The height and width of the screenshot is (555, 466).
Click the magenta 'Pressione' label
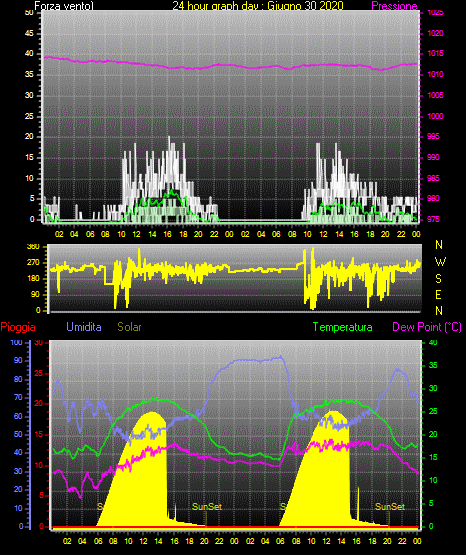[x=394, y=6]
